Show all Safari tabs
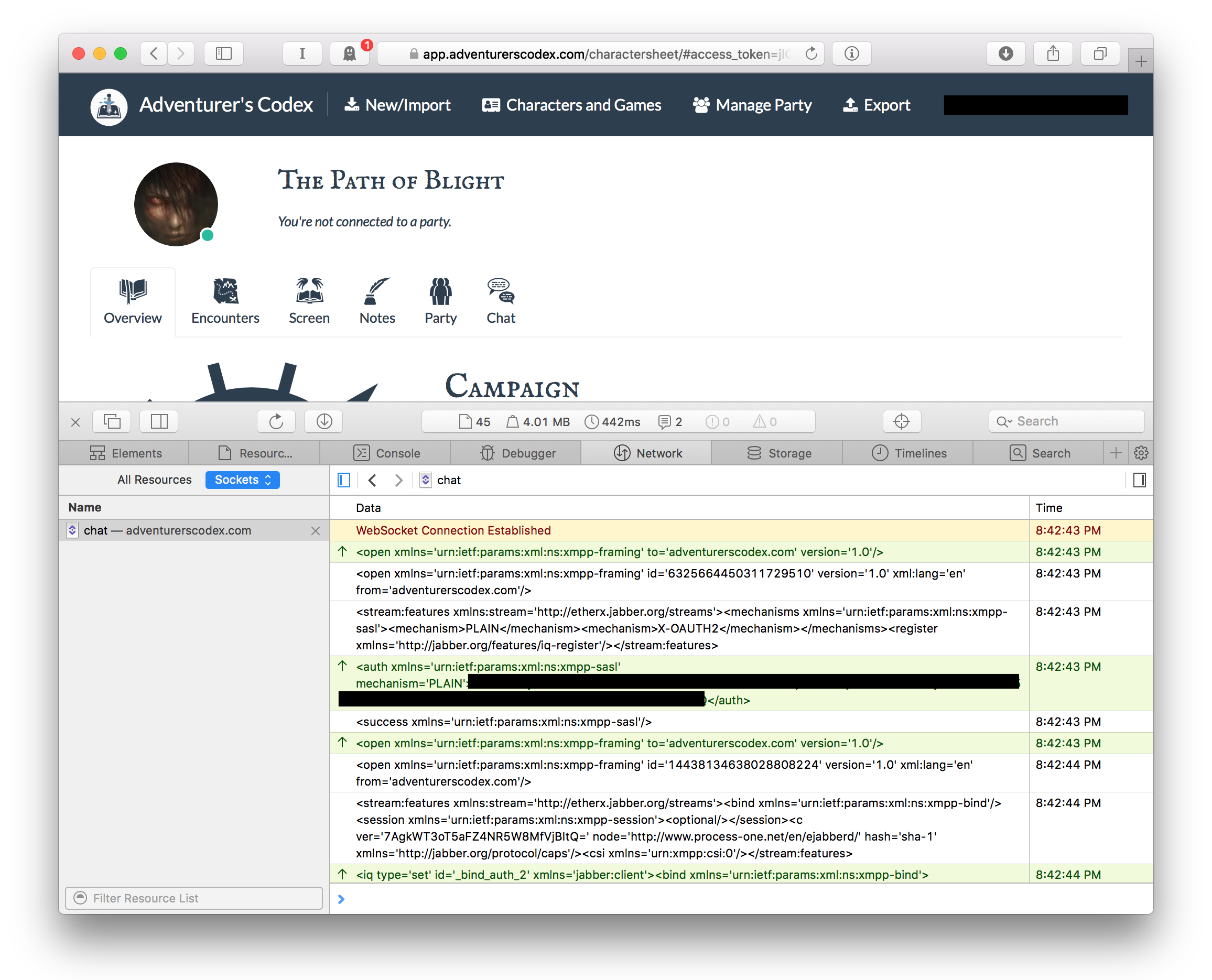Image resolution: width=1212 pixels, height=980 pixels. tap(1100, 53)
